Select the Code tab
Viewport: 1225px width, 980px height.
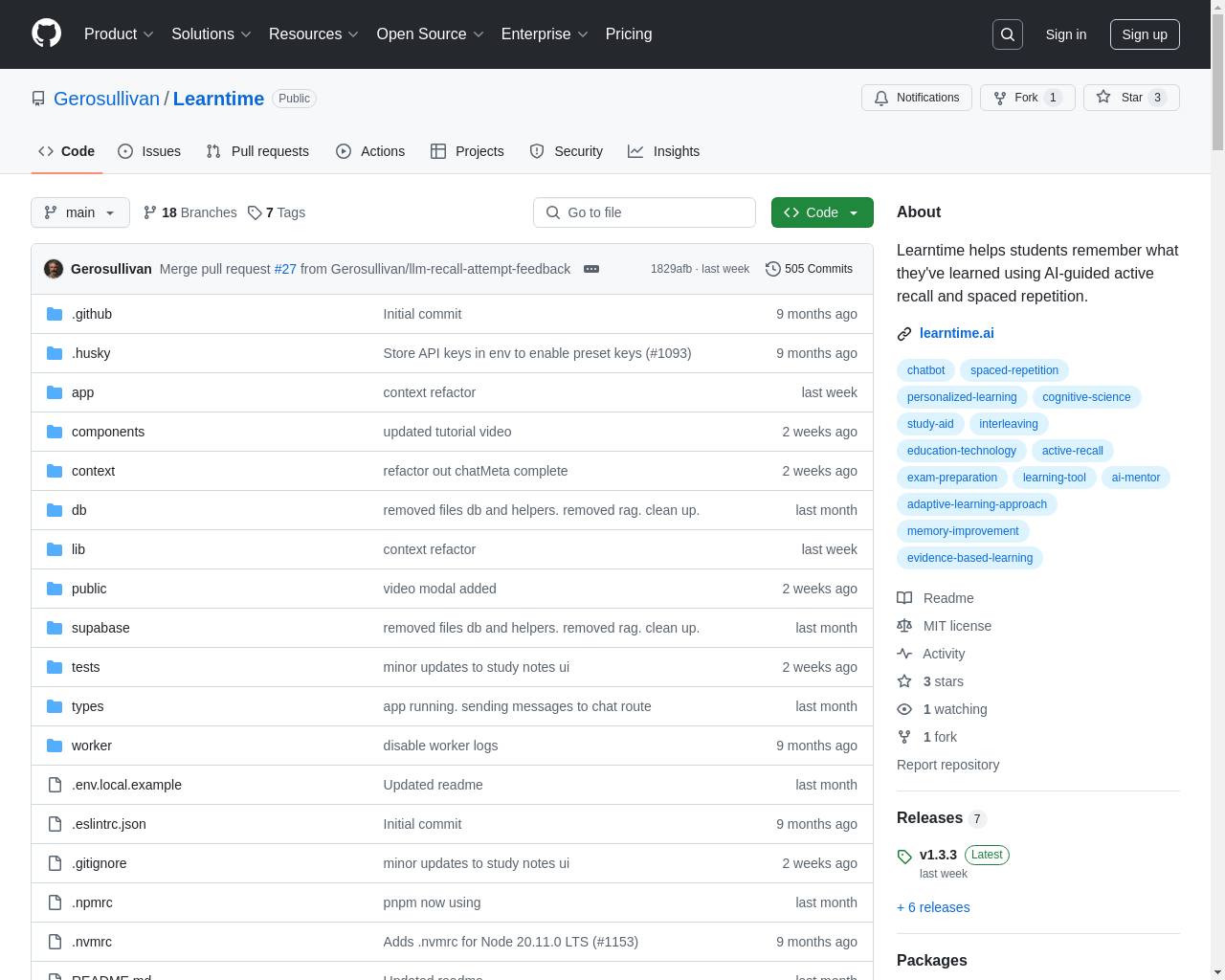pyautogui.click(x=67, y=151)
